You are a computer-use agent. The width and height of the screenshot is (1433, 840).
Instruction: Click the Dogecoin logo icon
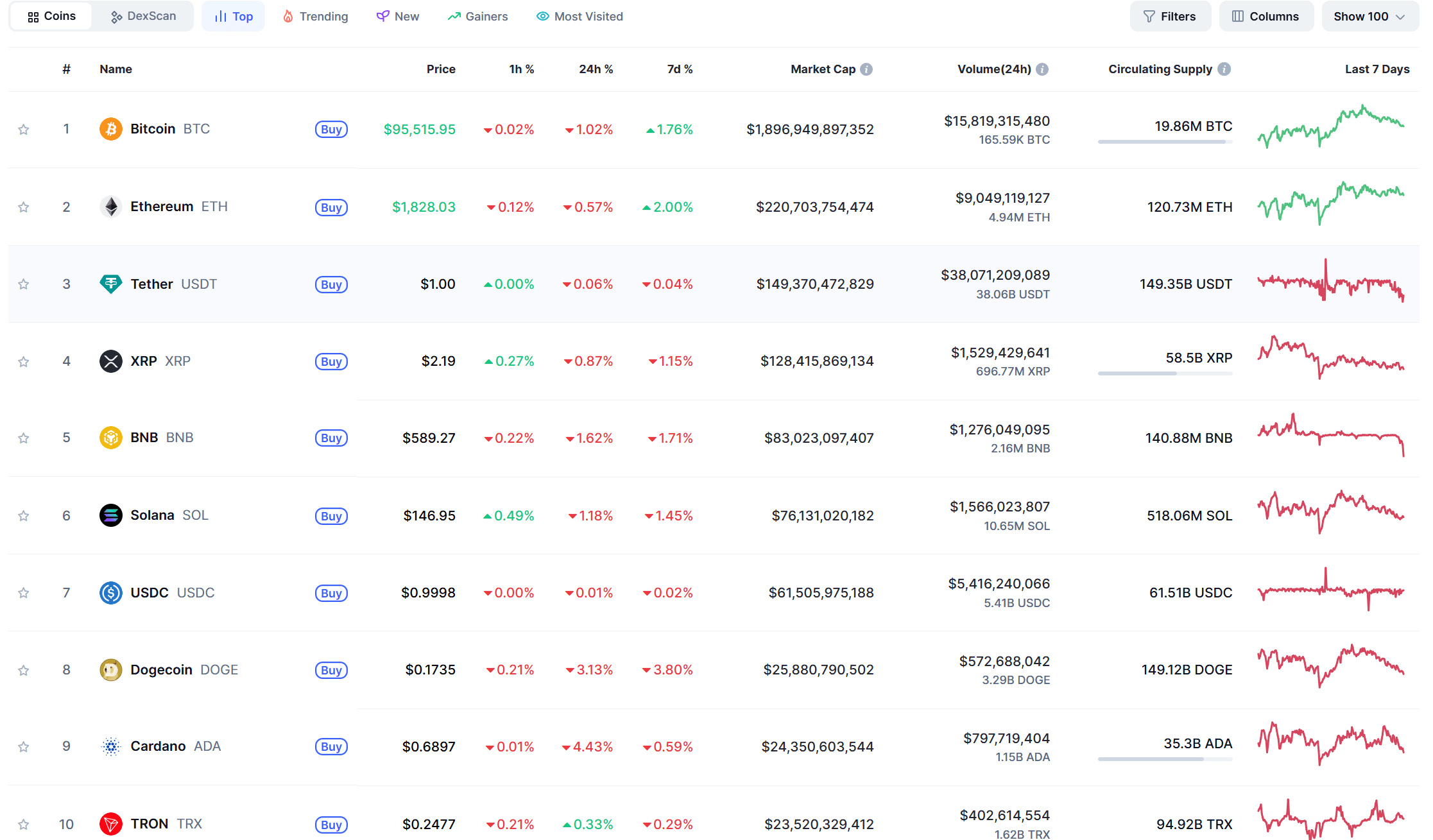click(110, 670)
